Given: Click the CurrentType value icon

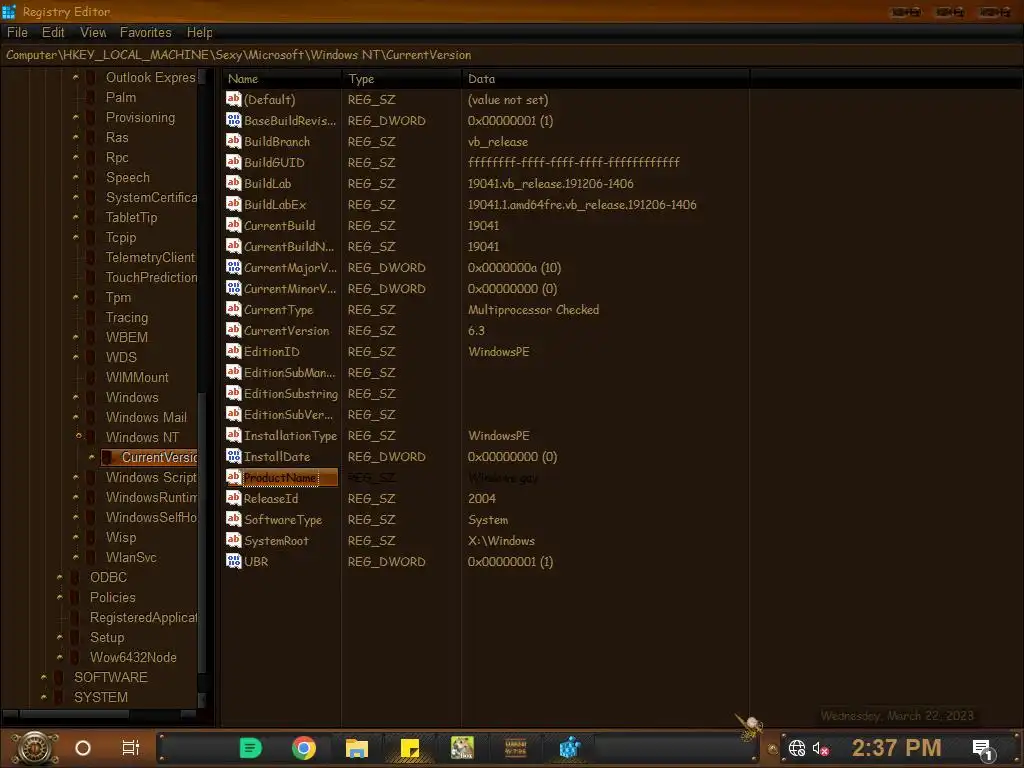Looking at the screenshot, I should 233,309.
